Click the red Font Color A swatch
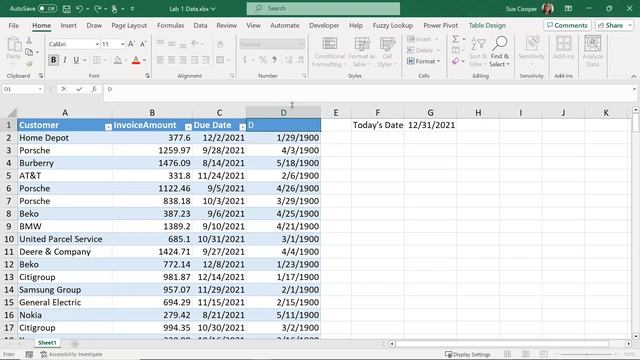This screenshot has height=360, width=640. point(136,60)
